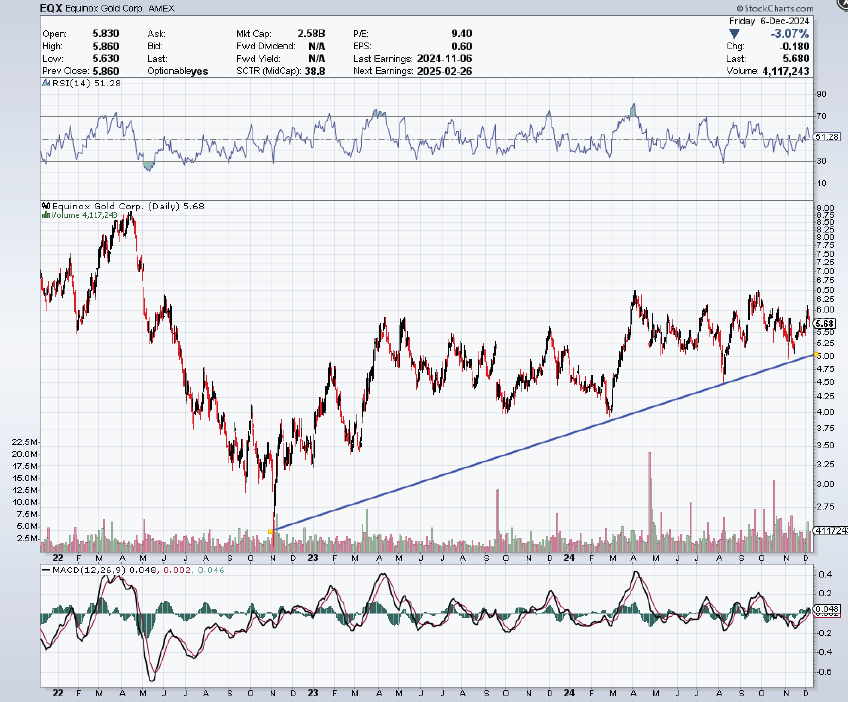The image size is (848, 702).
Task: Click the RSI(14) line icon
Action: point(47,83)
